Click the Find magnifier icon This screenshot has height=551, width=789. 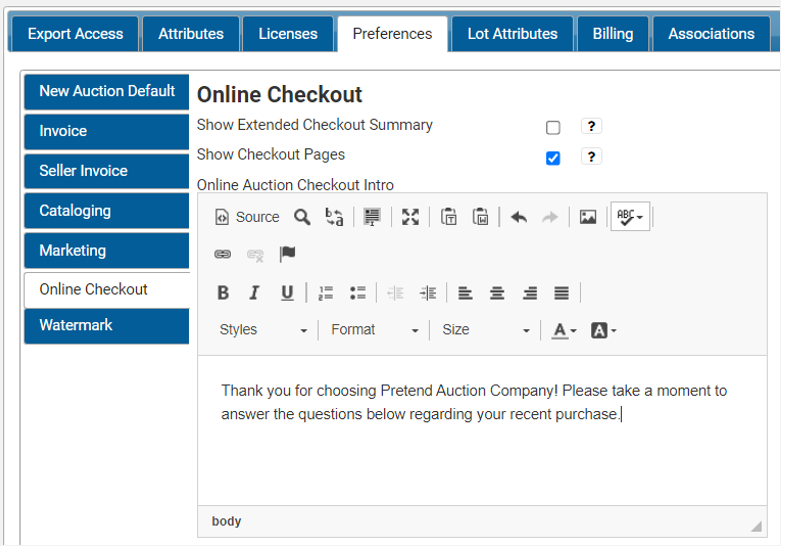[x=302, y=217]
